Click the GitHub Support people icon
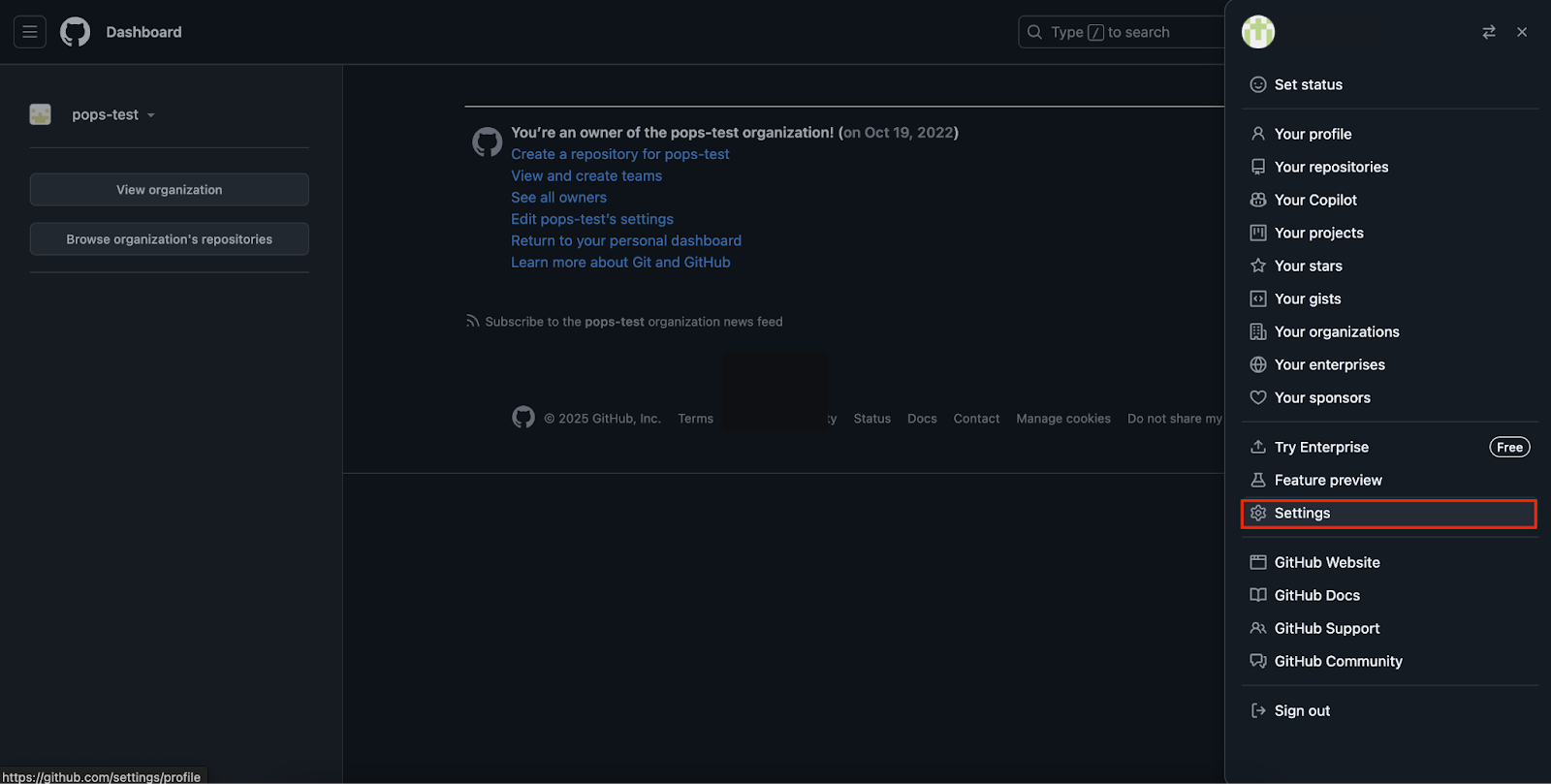Screen dimensions: 1551x784 (1258, 628)
